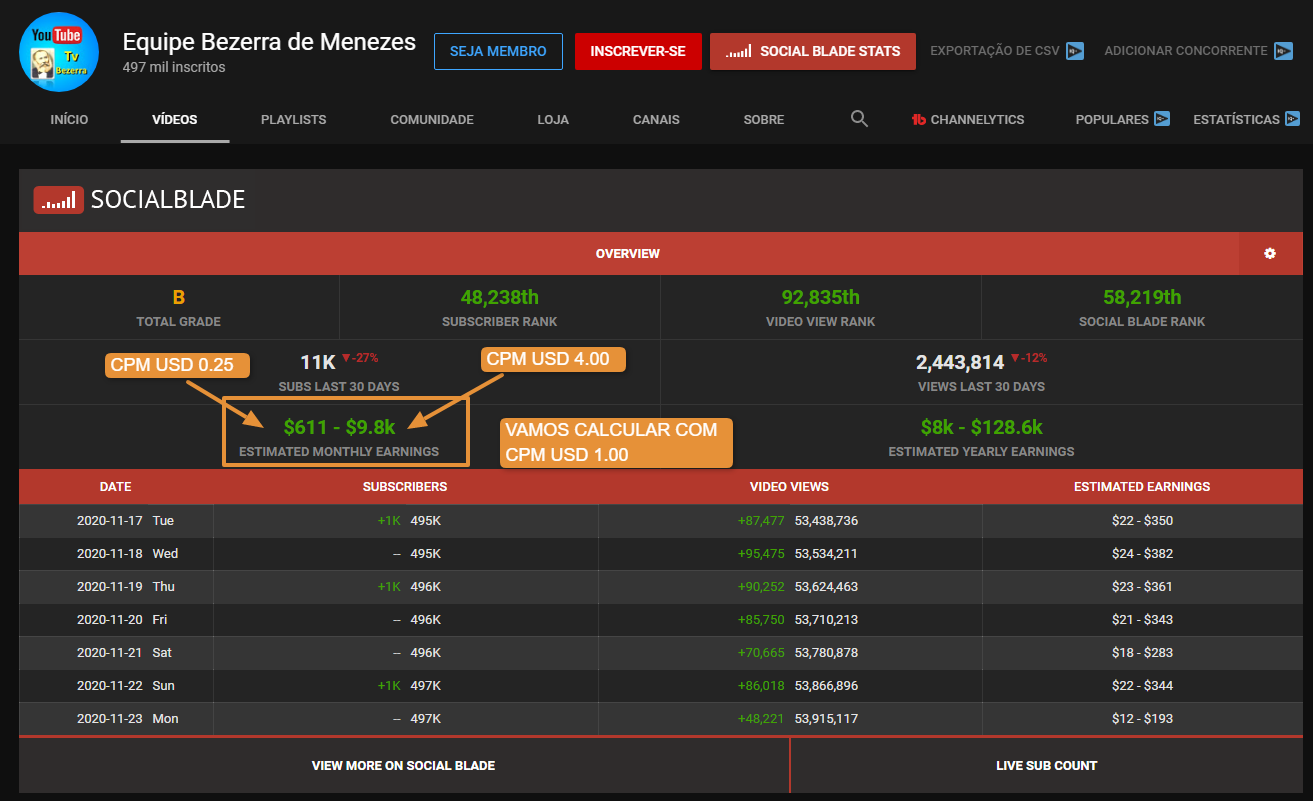Open VIEW MORE ON SOCIAL BLADE

tap(404, 765)
